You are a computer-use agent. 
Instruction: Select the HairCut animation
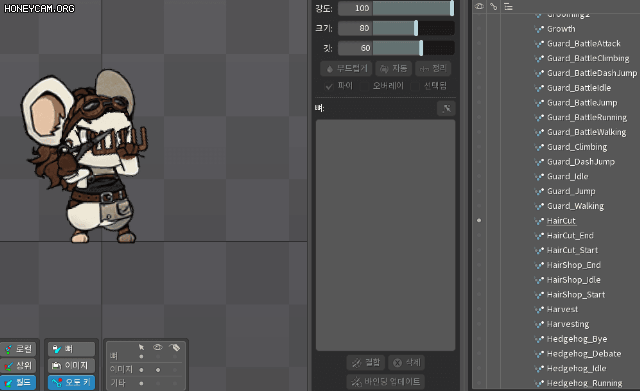(x=561, y=221)
